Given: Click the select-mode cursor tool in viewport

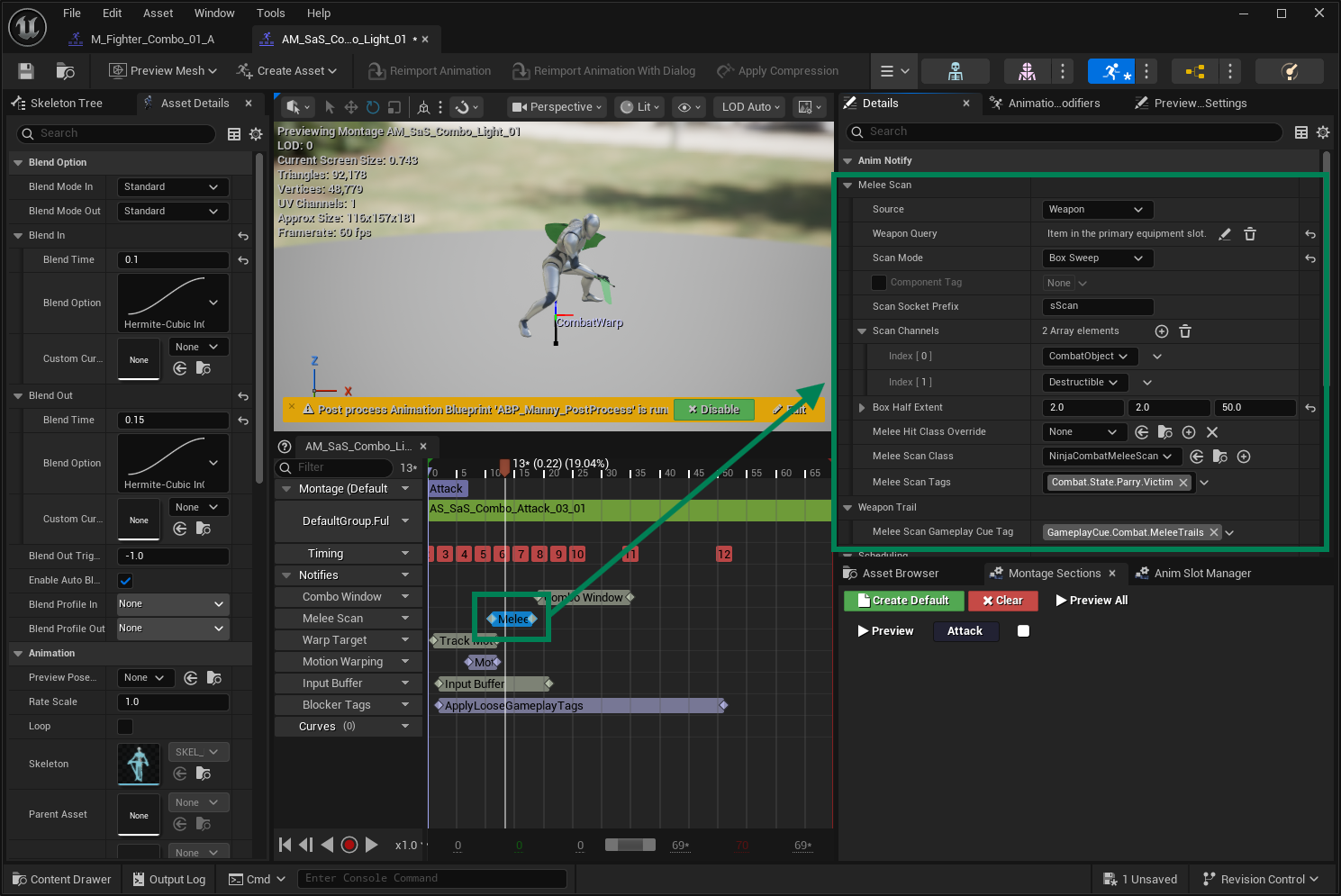Looking at the screenshot, I should coord(330,107).
